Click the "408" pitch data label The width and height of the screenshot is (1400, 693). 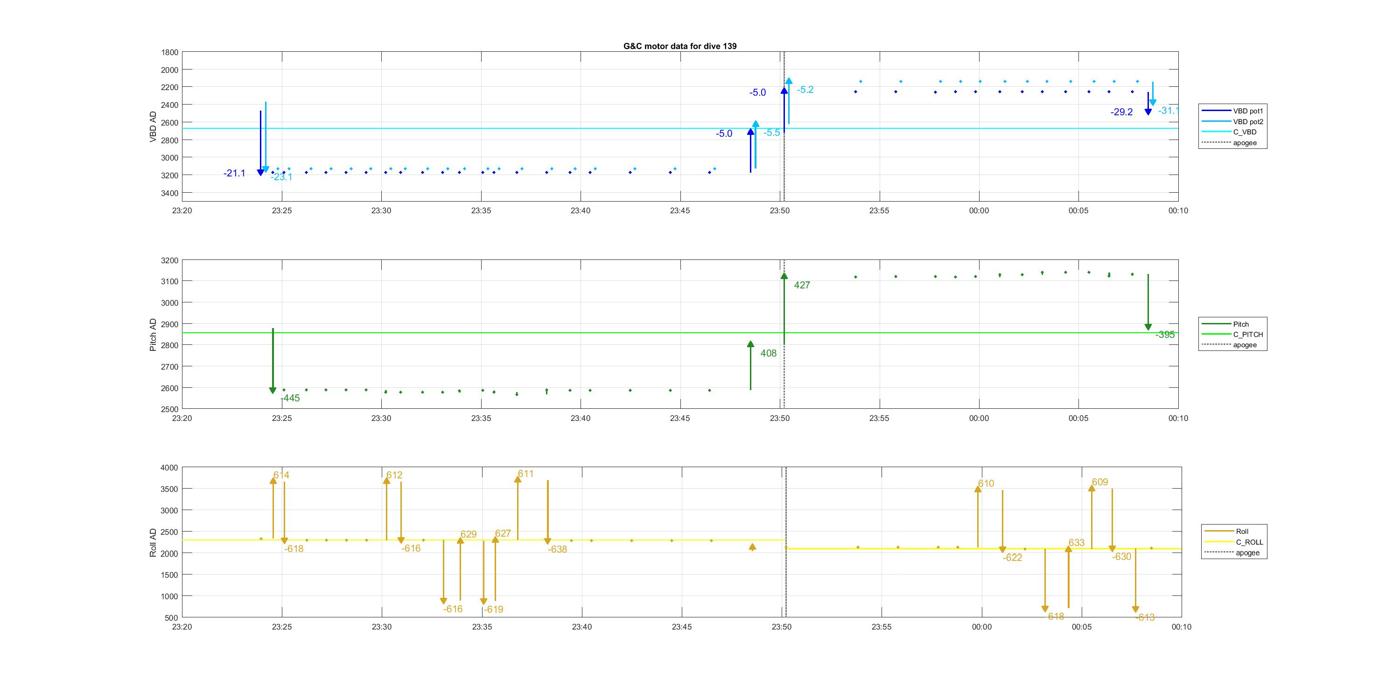point(769,353)
